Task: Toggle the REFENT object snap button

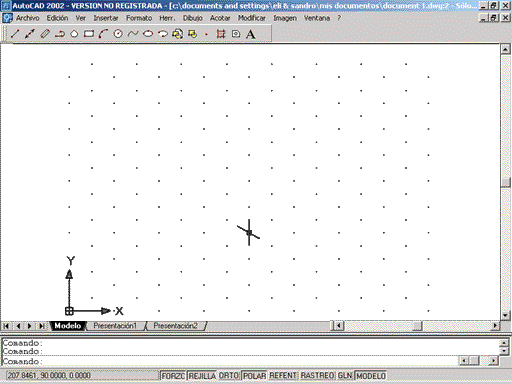Action: click(283, 376)
